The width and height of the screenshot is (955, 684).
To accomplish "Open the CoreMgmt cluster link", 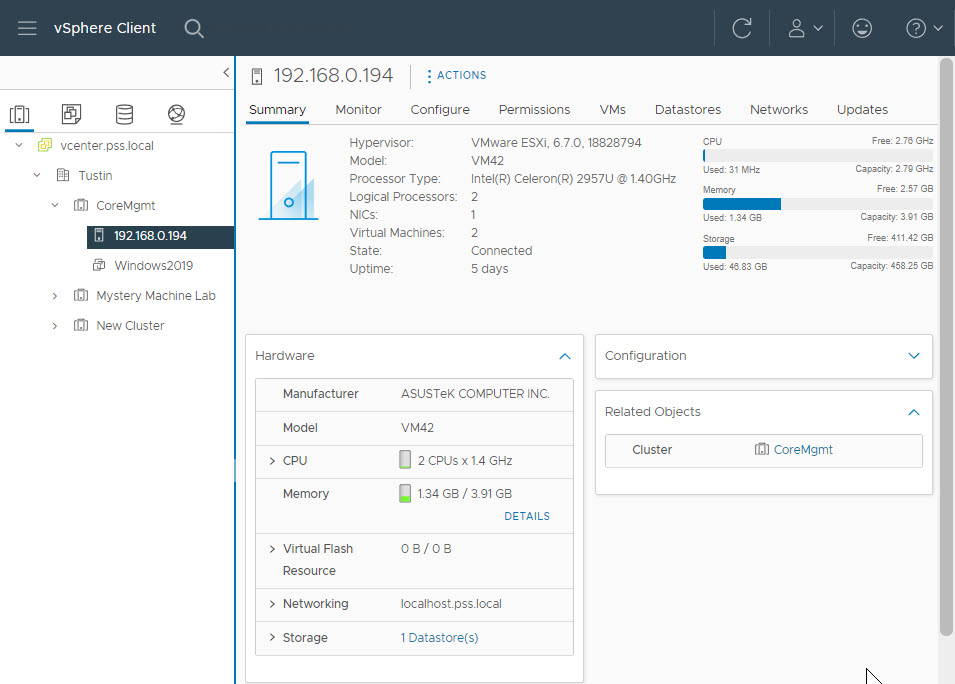I will pyautogui.click(x=803, y=450).
